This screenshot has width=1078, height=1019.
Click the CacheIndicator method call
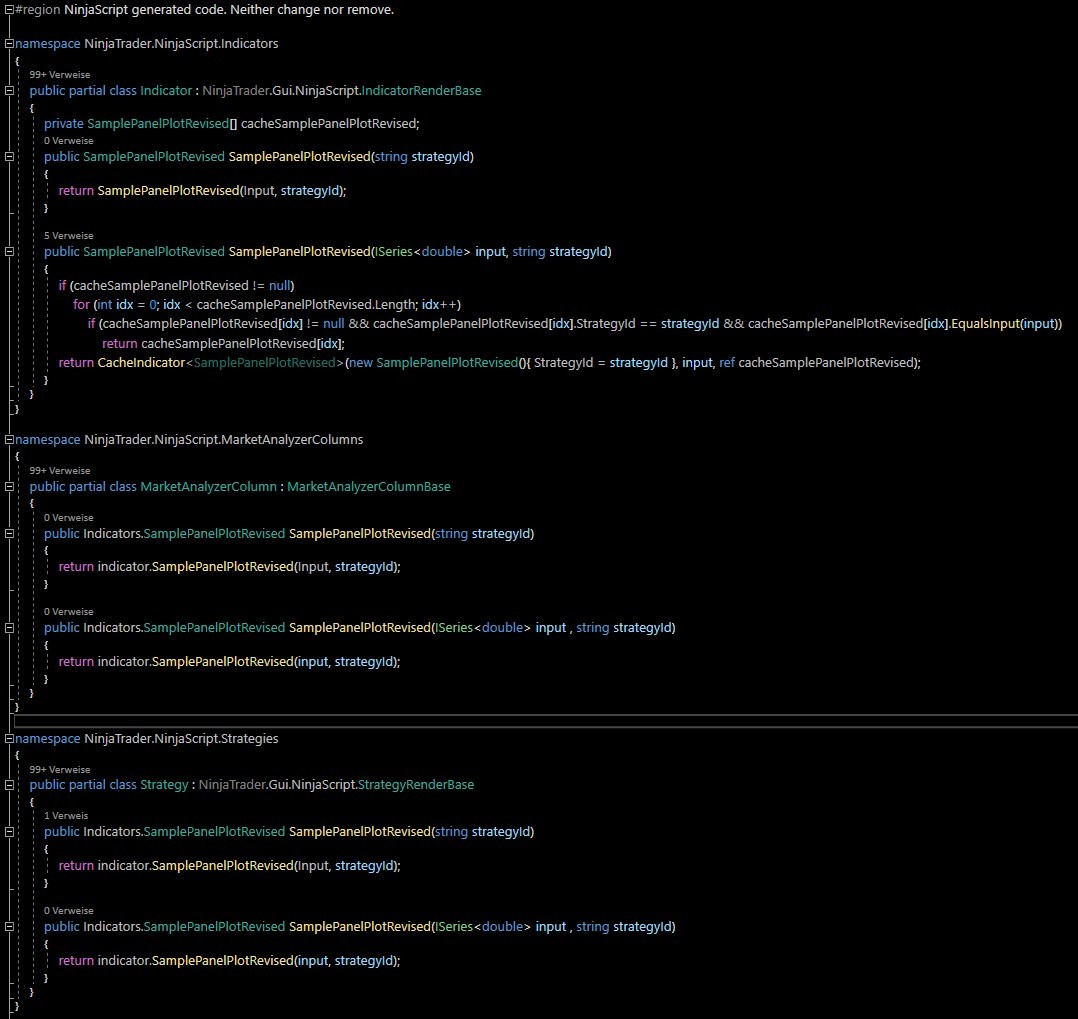[x=142, y=362]
